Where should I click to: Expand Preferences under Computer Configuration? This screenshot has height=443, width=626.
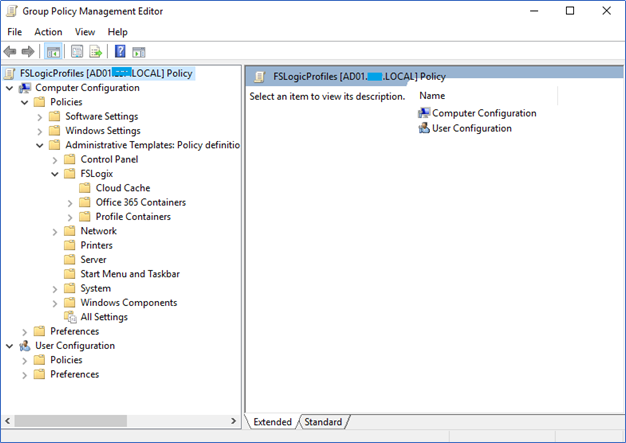point(24,332)
